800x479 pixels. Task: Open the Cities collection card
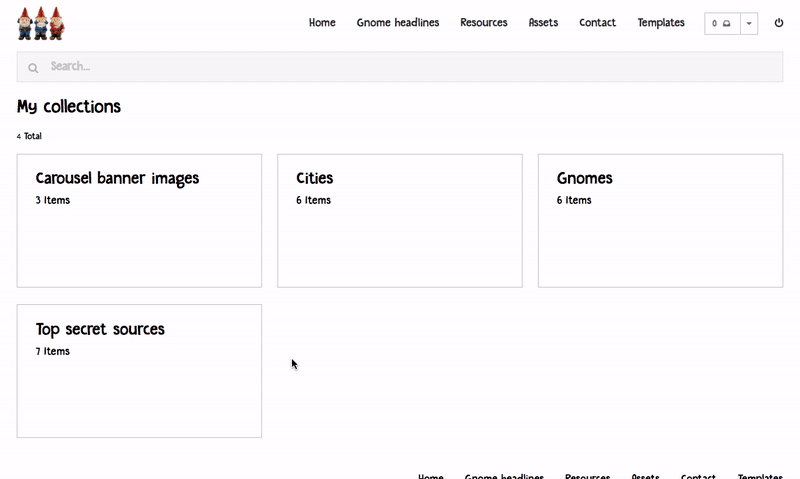point(400,221)
